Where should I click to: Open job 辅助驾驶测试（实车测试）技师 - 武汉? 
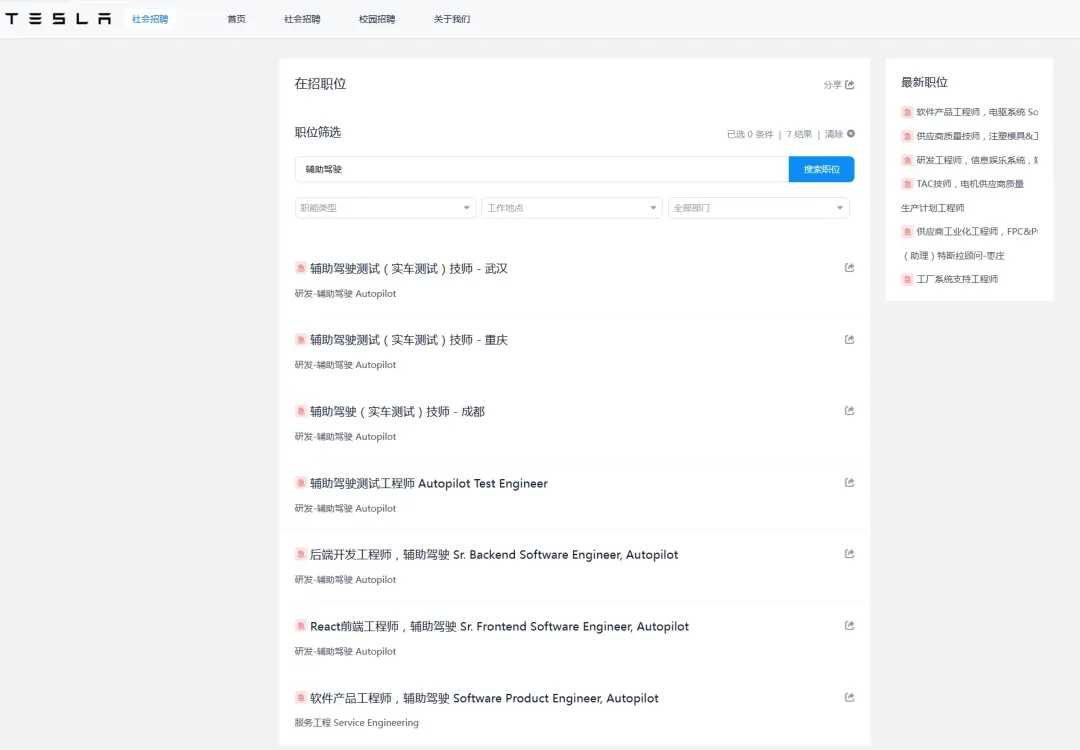[408, 269]
